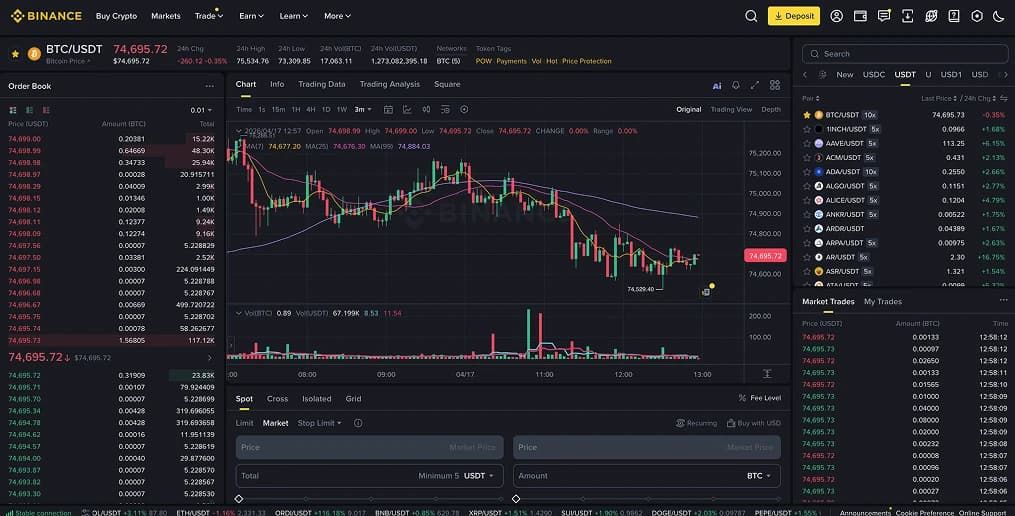
Task: Show sell orders only in order book
Action: (x=46, y=110)
